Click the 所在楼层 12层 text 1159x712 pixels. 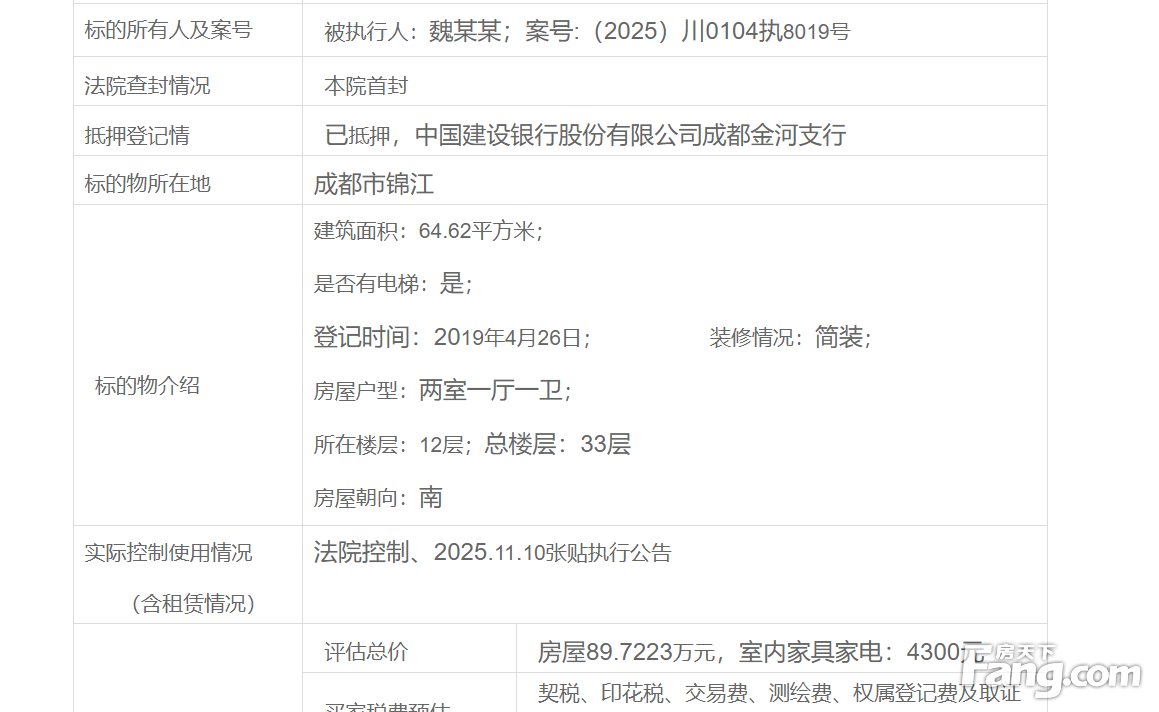[390, 445]
